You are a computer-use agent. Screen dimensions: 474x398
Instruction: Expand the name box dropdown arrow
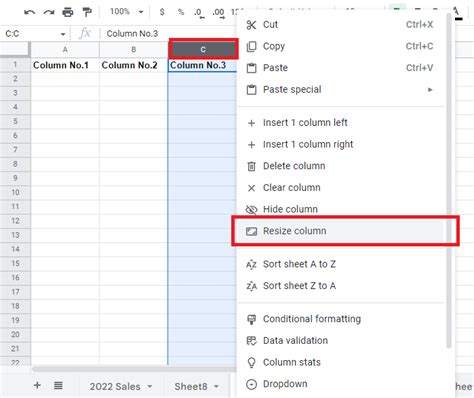63,34
